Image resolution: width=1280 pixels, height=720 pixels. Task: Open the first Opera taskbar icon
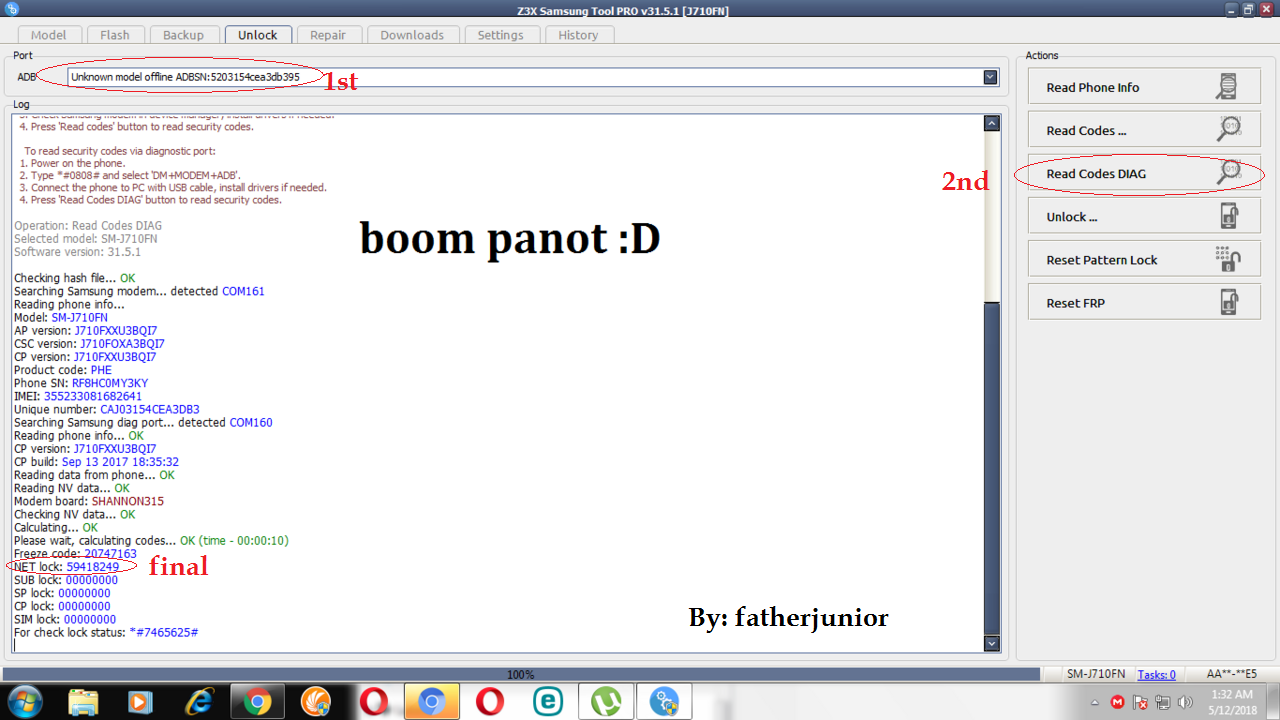click(373, 702)
